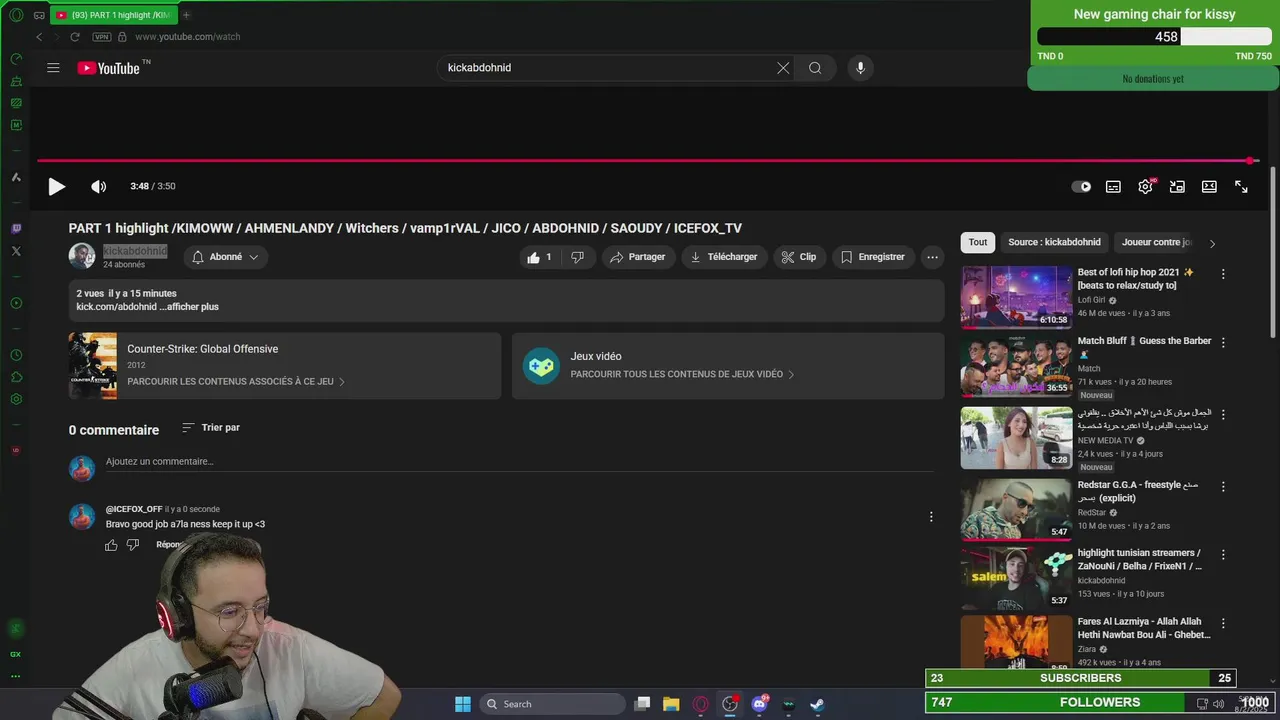This screenshot has height=720, width=1280.
Task: Toggle subtitles with the captions icon
Action: click(x=1113, y=186)
